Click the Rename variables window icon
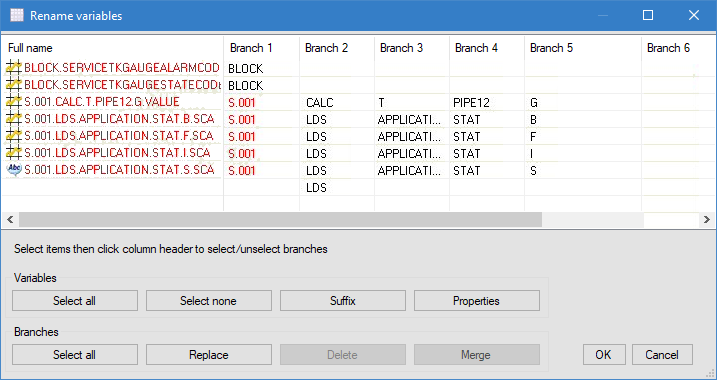717x380 pixels. click(17, 16)
